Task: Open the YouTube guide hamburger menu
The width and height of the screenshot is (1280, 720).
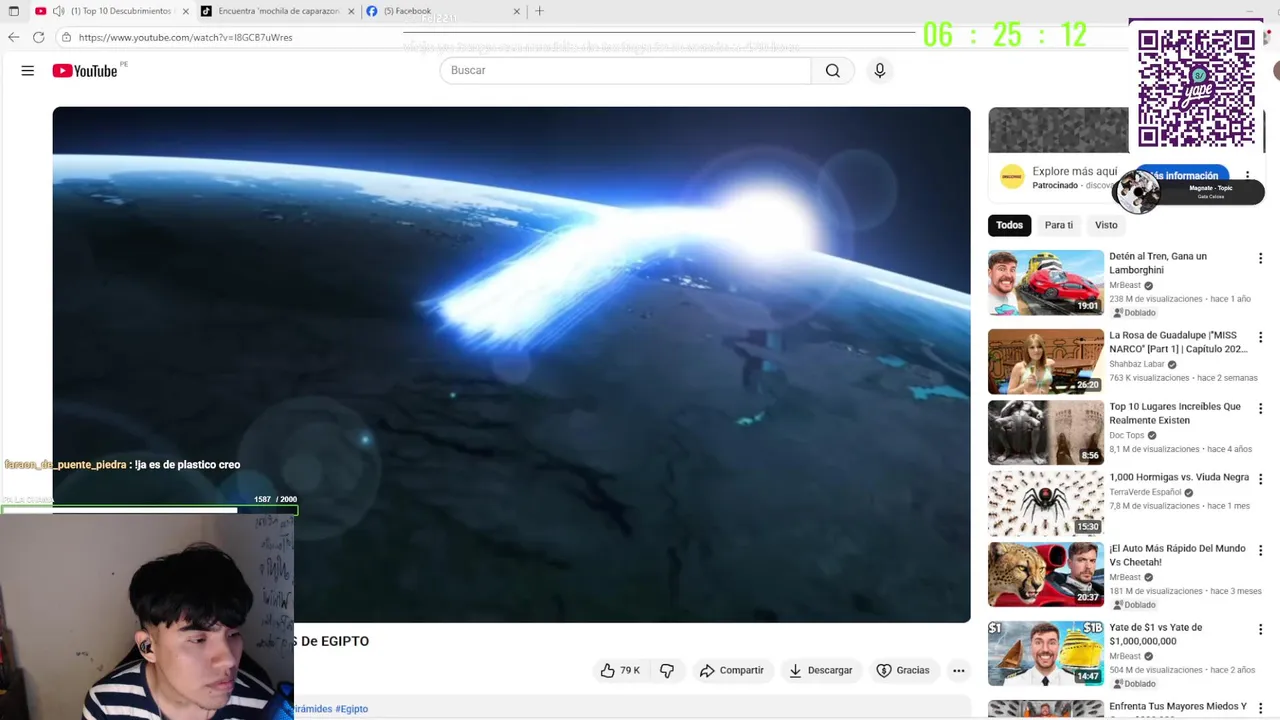Action: [x=28, y=70]
